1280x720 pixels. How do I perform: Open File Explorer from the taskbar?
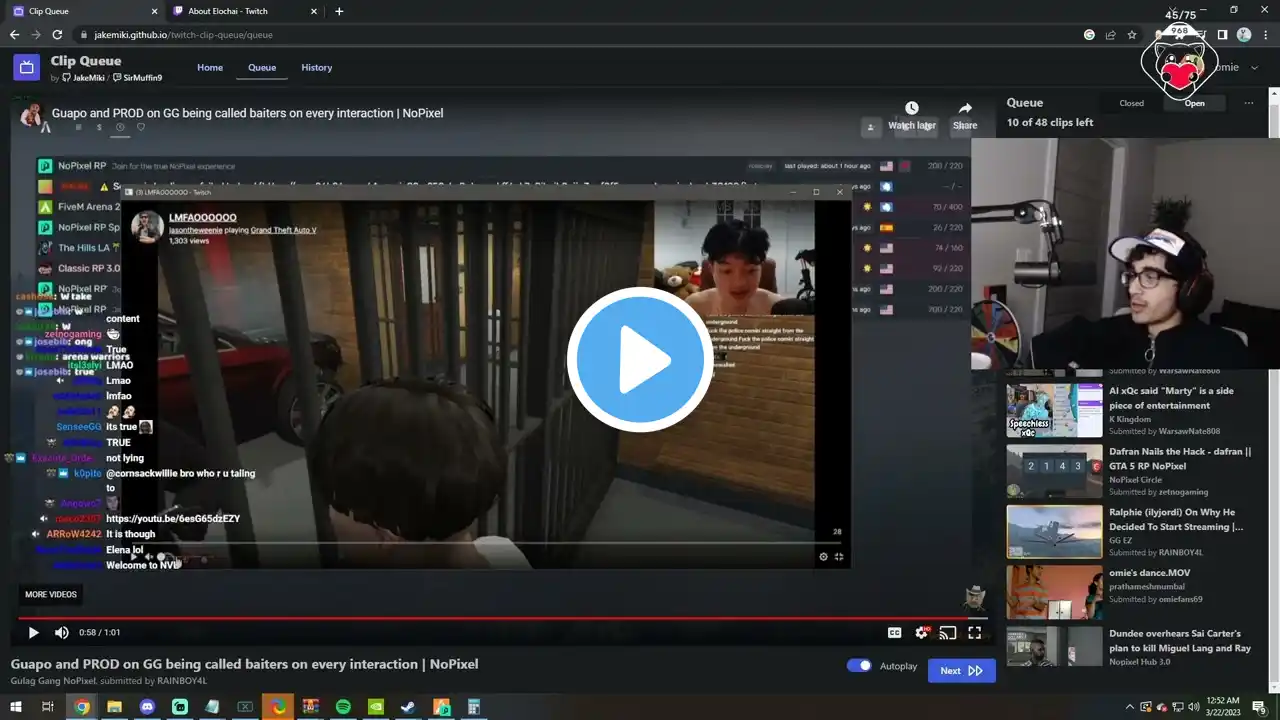114,707
